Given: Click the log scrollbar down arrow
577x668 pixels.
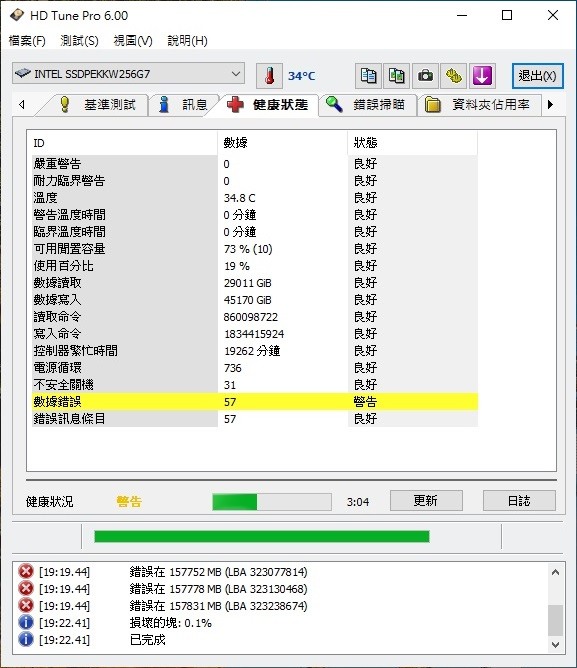Looking at the screenshot, I should (x=555, y=645).
